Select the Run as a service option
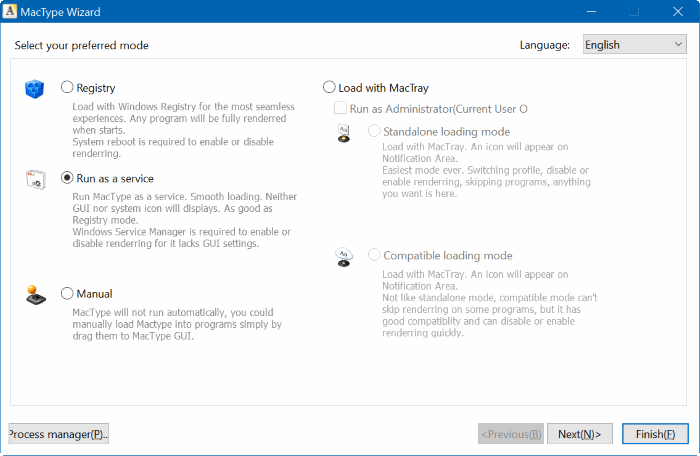 pos(67,178)
